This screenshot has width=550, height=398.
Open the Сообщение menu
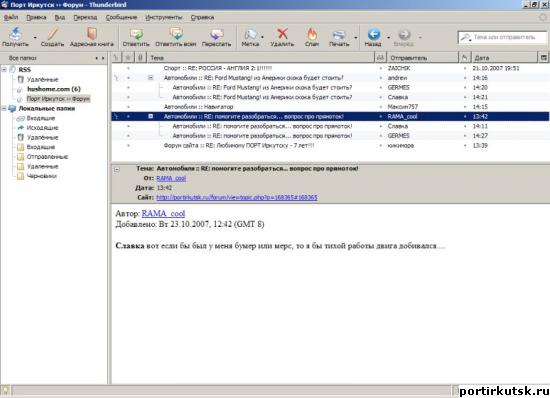coord(121,17)
